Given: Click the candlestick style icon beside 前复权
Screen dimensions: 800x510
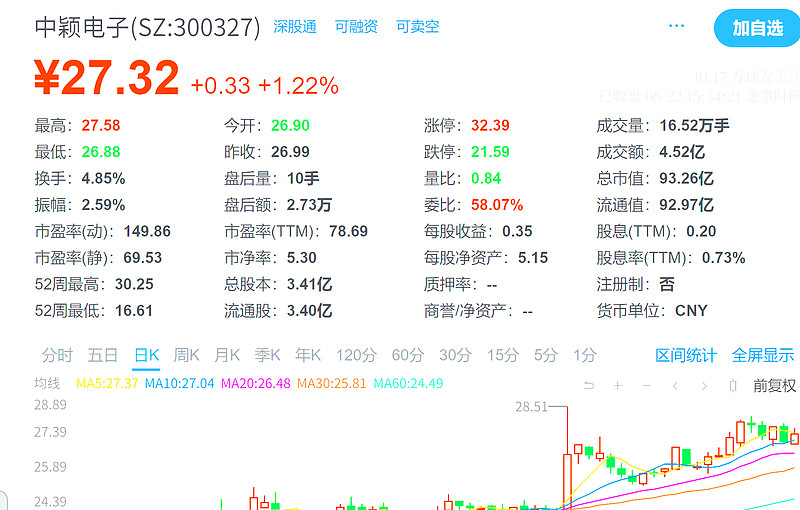Looking at the screenshot, I should 733,386.
